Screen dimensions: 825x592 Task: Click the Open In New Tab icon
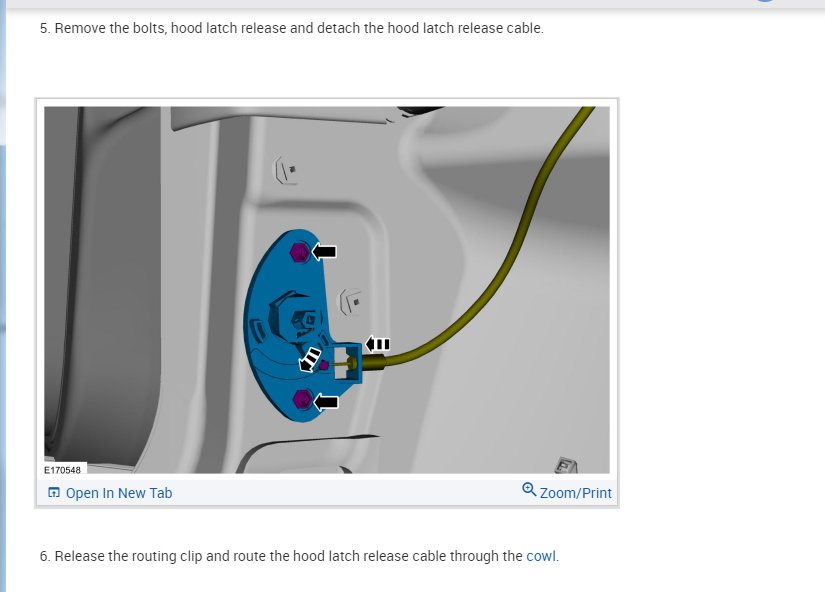click(x=54, y=493)
